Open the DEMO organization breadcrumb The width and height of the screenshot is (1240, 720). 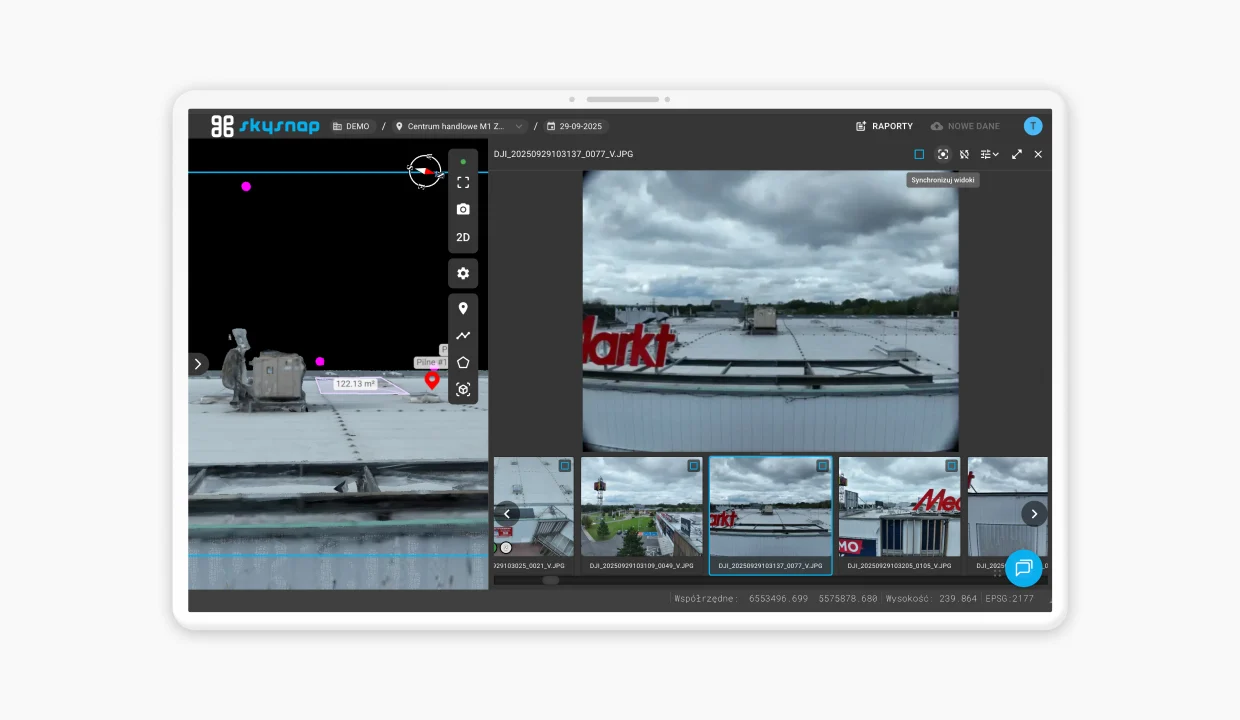(x=351, y=127)
